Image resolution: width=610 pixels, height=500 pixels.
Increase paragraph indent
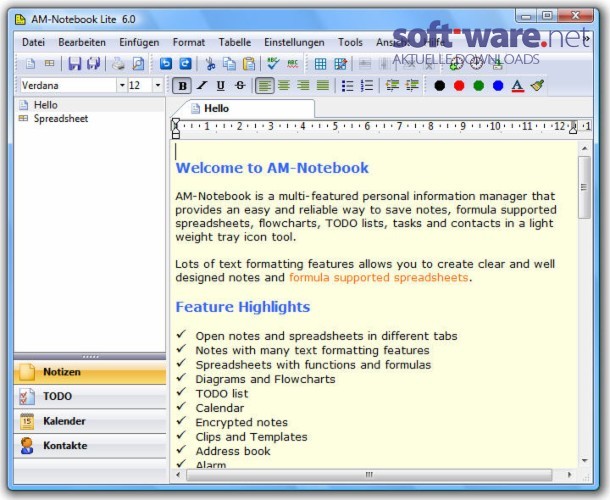pos(412,86)
